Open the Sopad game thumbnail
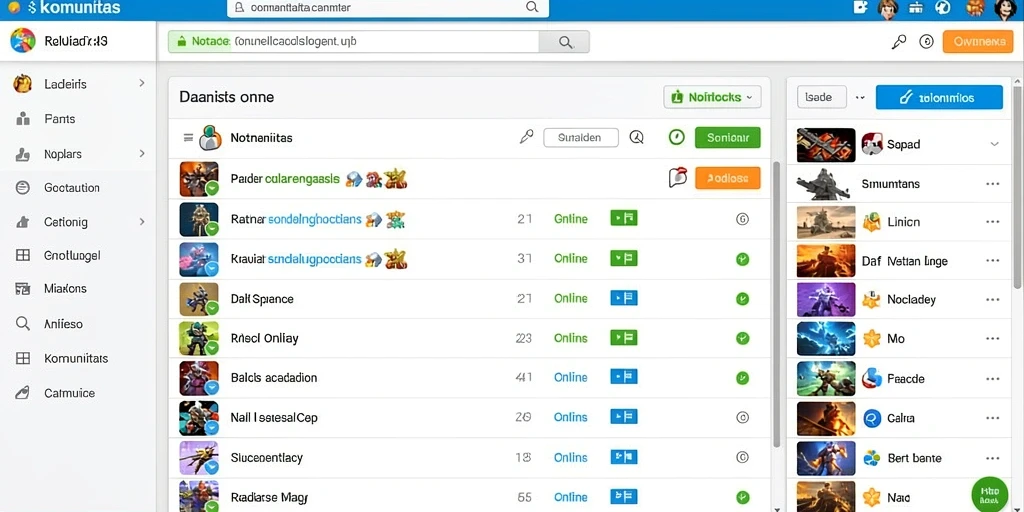 (x=826, y=145)
